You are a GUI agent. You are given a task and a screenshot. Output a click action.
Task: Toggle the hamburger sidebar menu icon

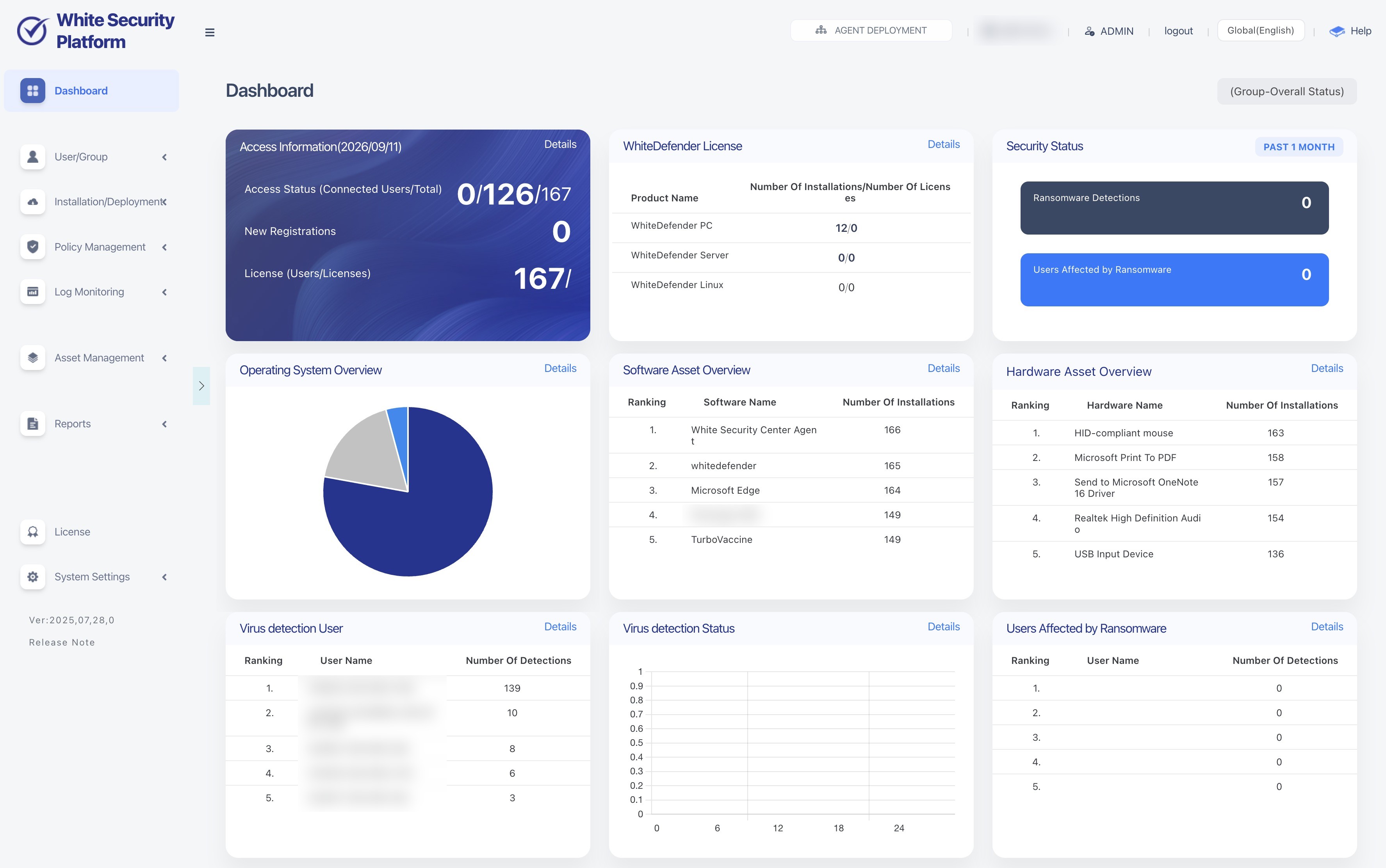210,32
